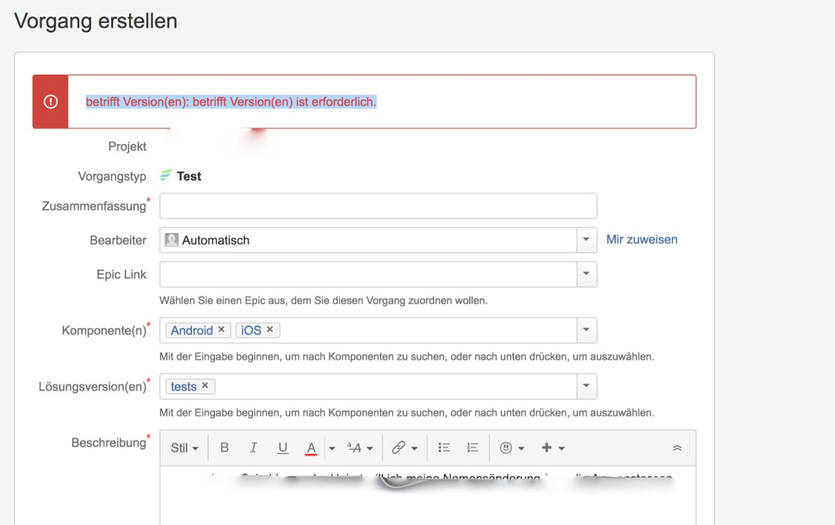Expand the Epic Link dropdown arrow

(586, 274)
